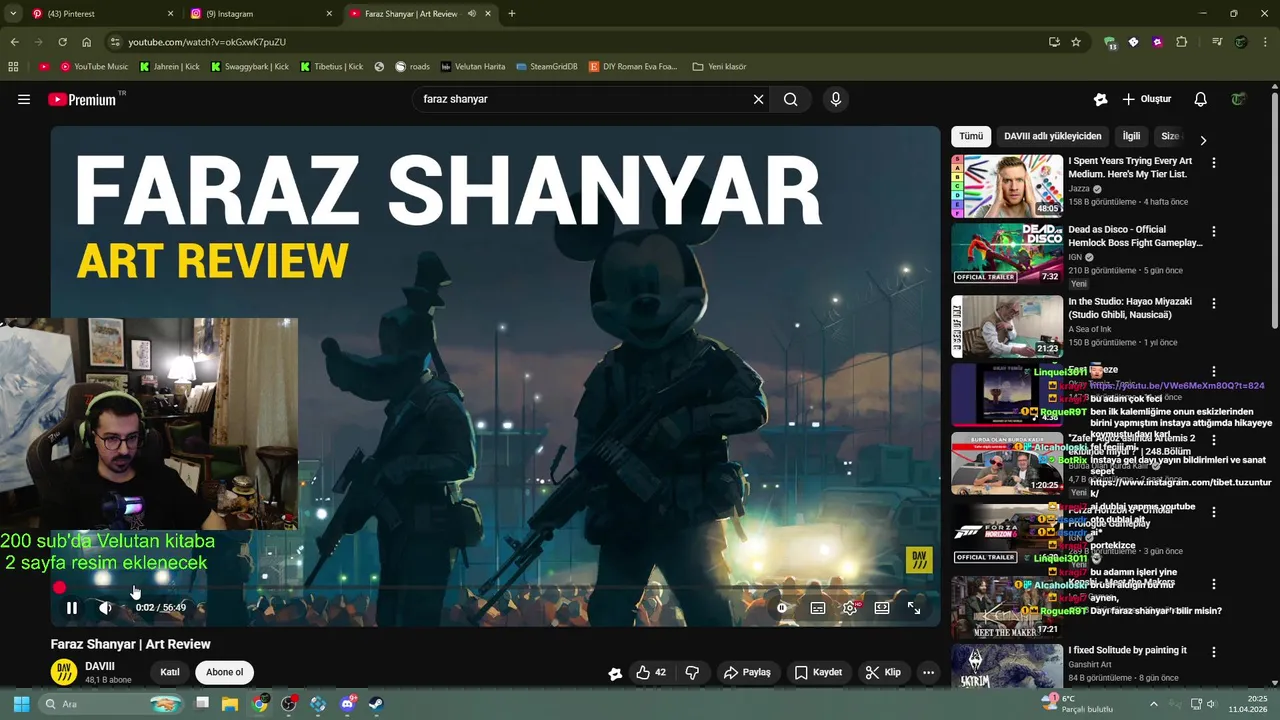Screen dimensions: 1280x720
Task: Switch to the Instagram tab
Action: point(262,14)
